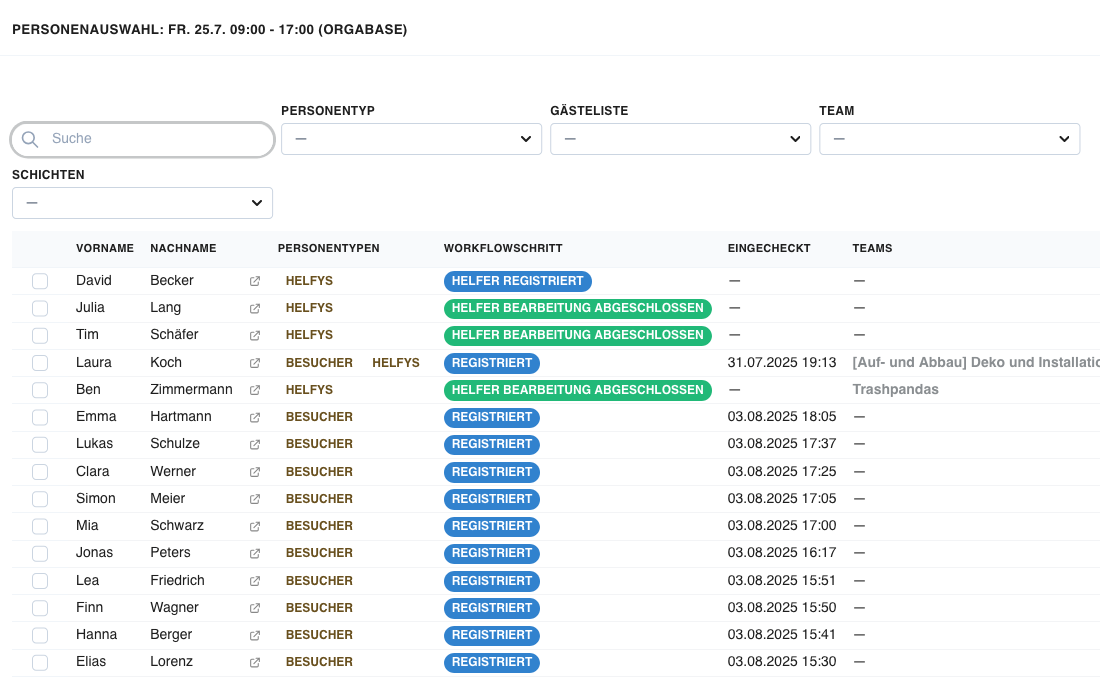Viewport: 1100px width, 680px height.
Task: Click the Teams column header
Action: [x=872, y=248]
